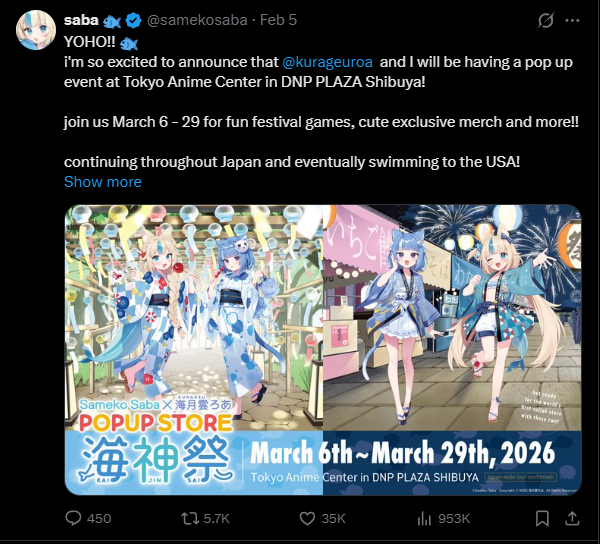Click the saba display name

(81, 20)
